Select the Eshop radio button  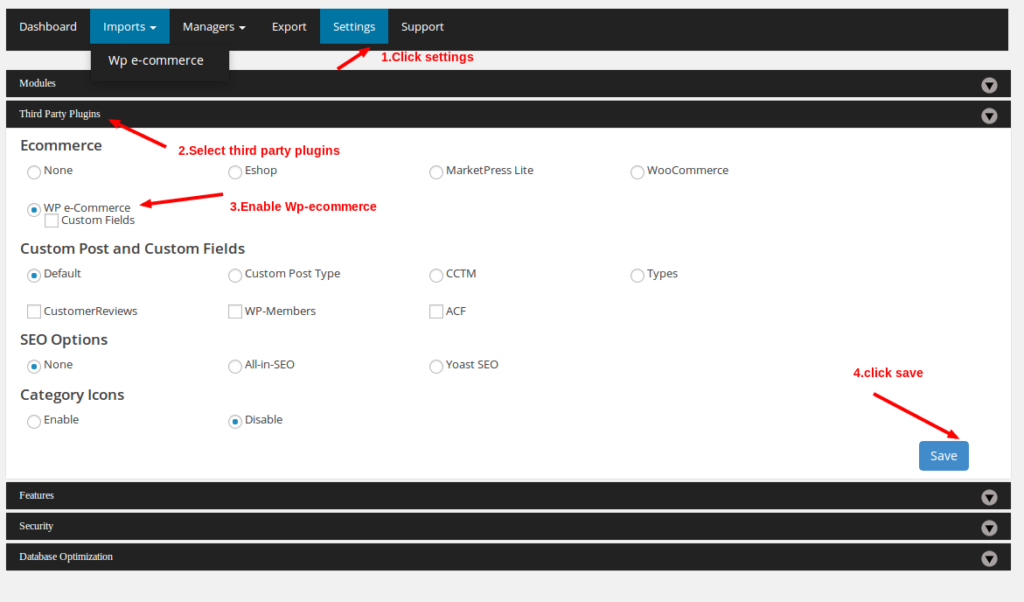click(x=235, y=172)
